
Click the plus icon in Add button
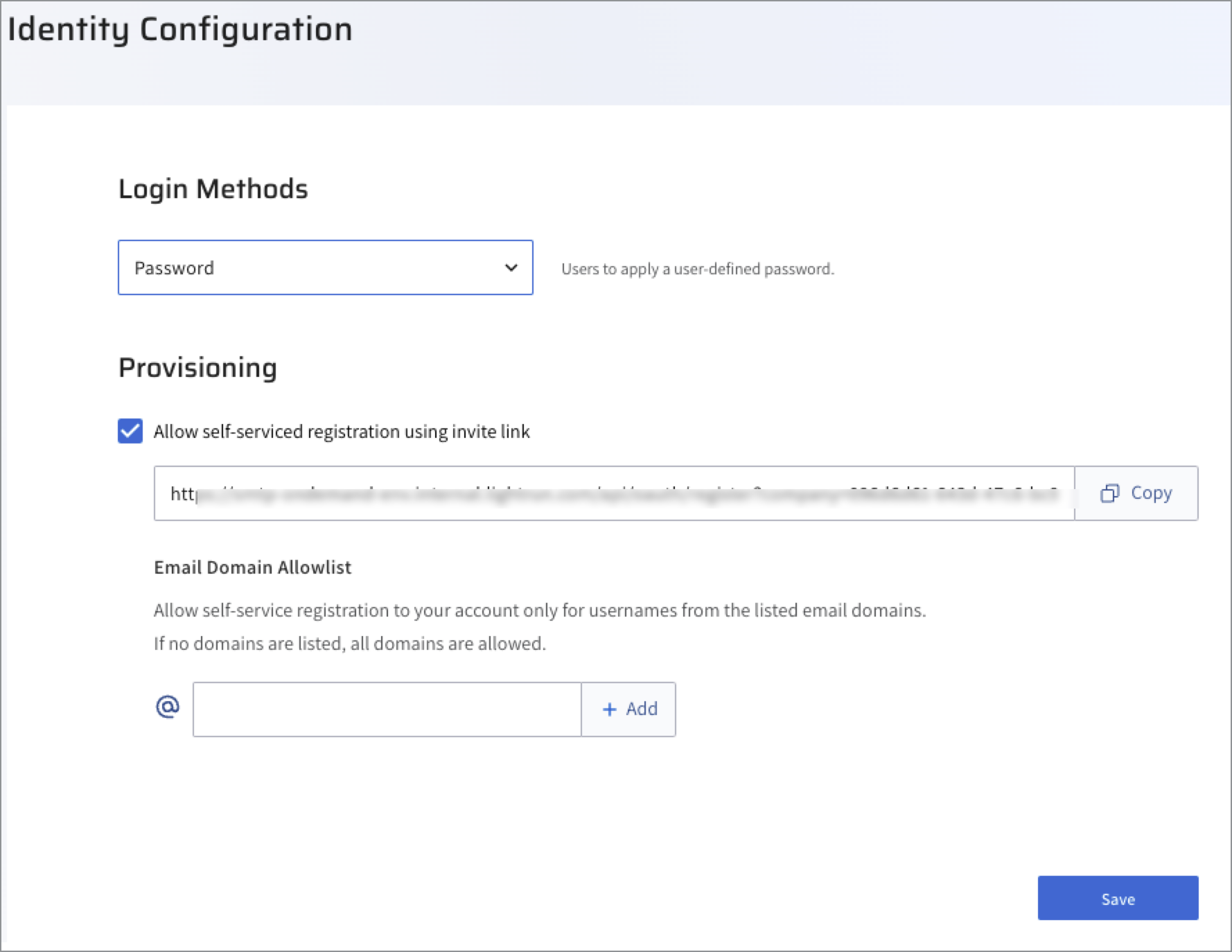coord(610,709)
